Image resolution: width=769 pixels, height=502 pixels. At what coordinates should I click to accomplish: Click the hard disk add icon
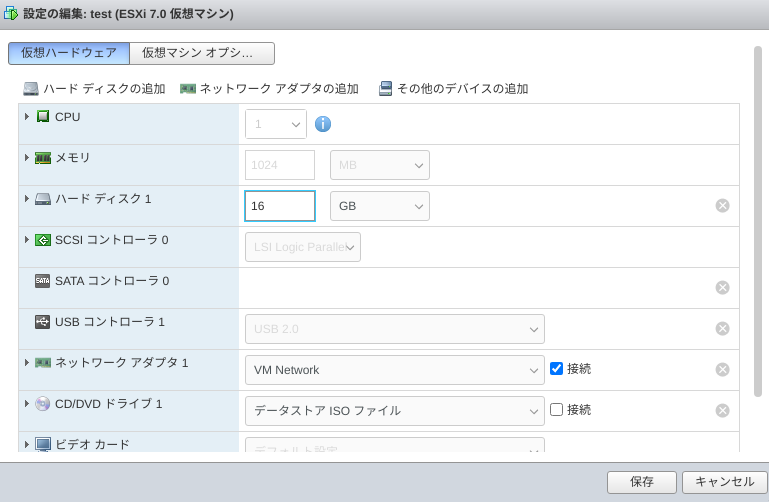pos(31,89)
